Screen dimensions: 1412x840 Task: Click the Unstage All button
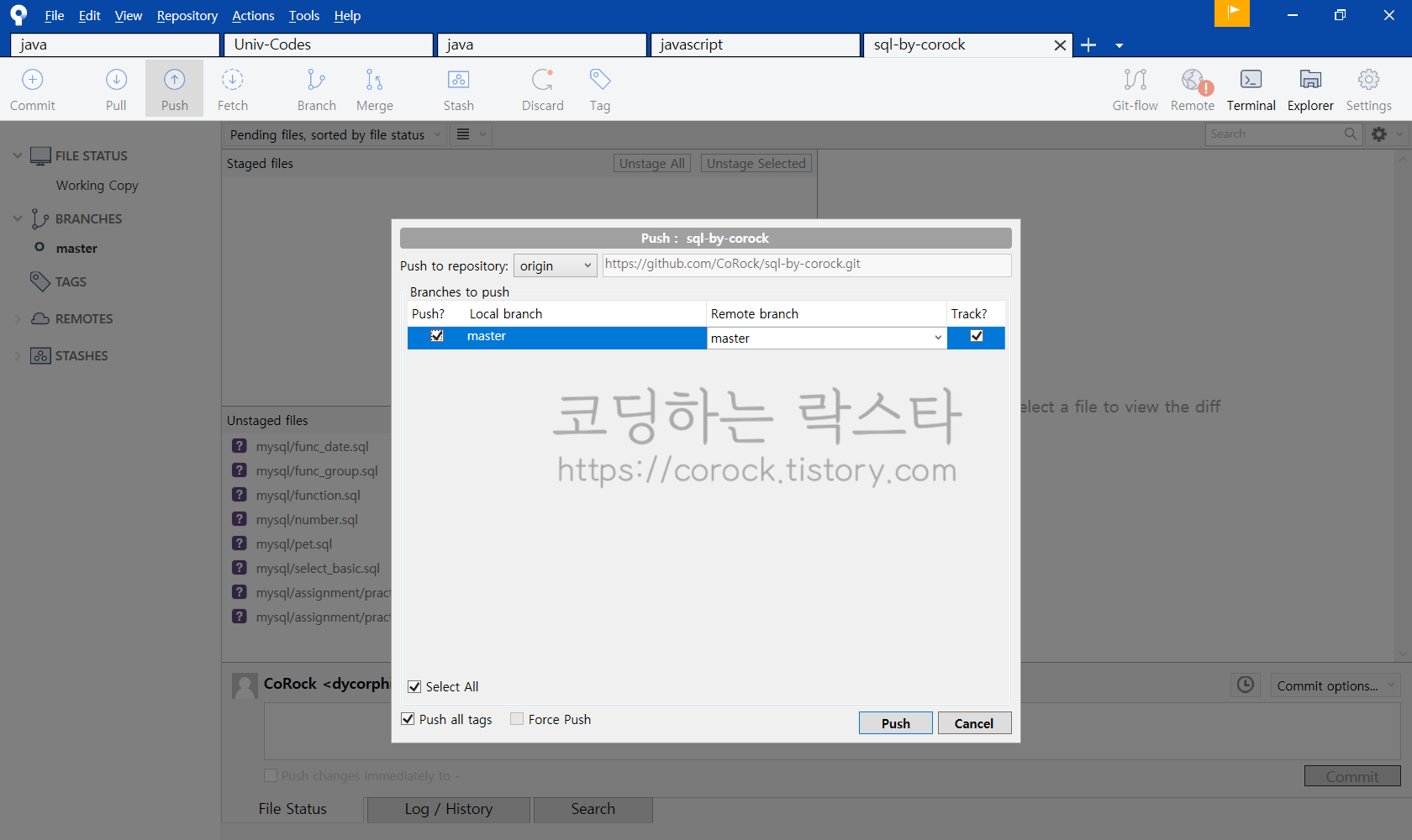tap(652, 163)
